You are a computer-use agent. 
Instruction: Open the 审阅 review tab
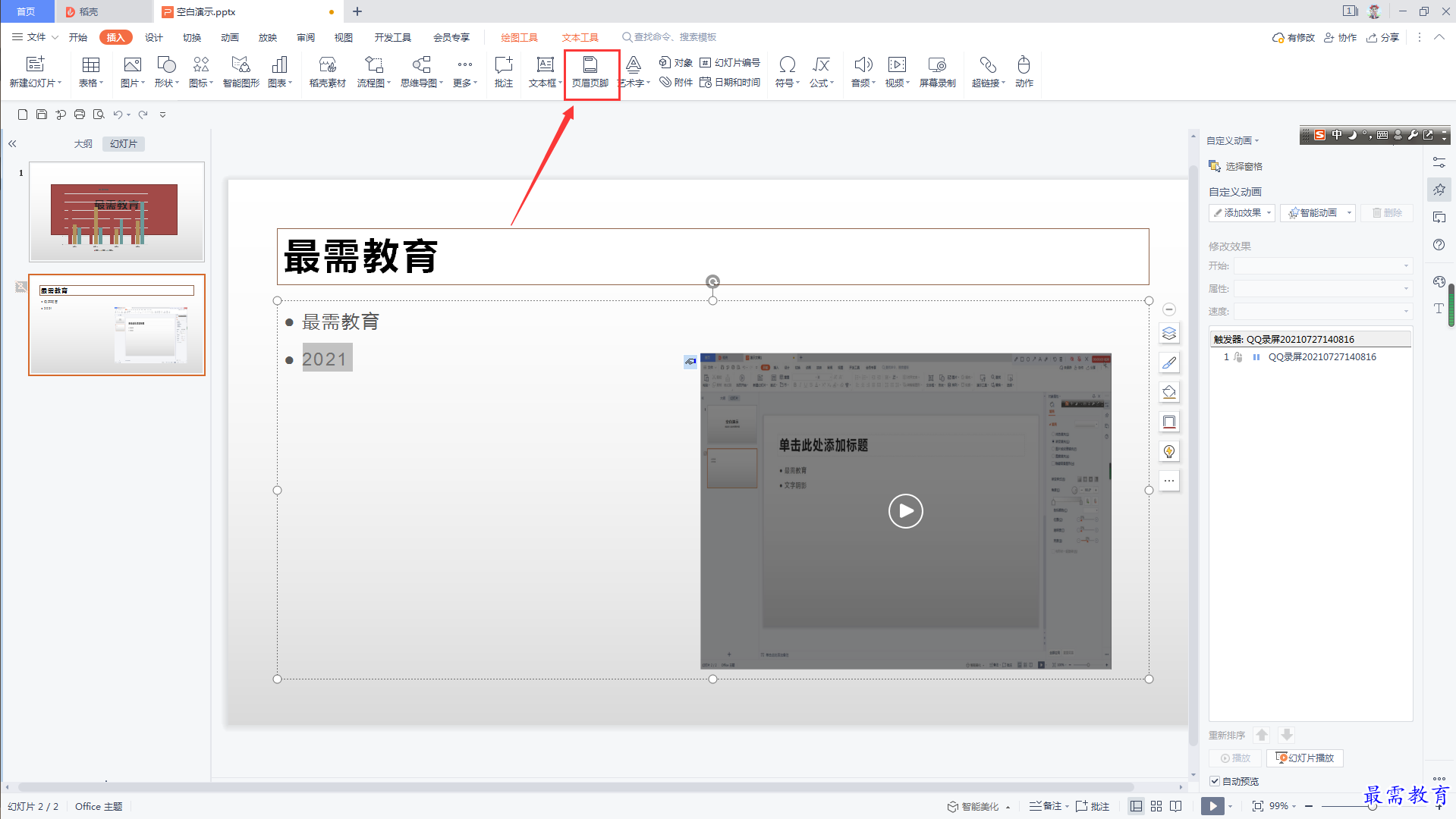pyautogui.click(x=306, y=37)
